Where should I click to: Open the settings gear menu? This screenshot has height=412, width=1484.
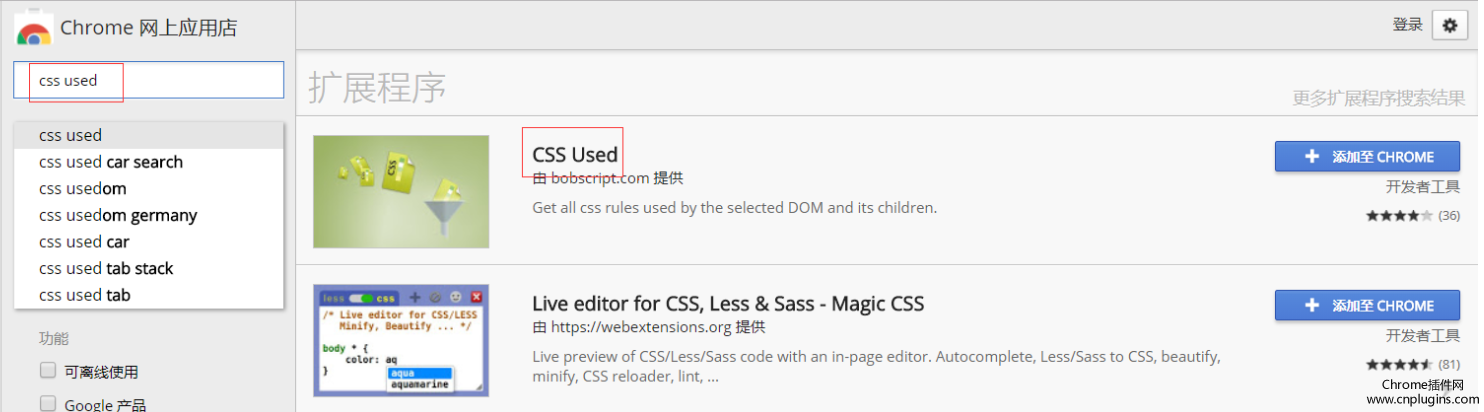(x=1450, y=26)
